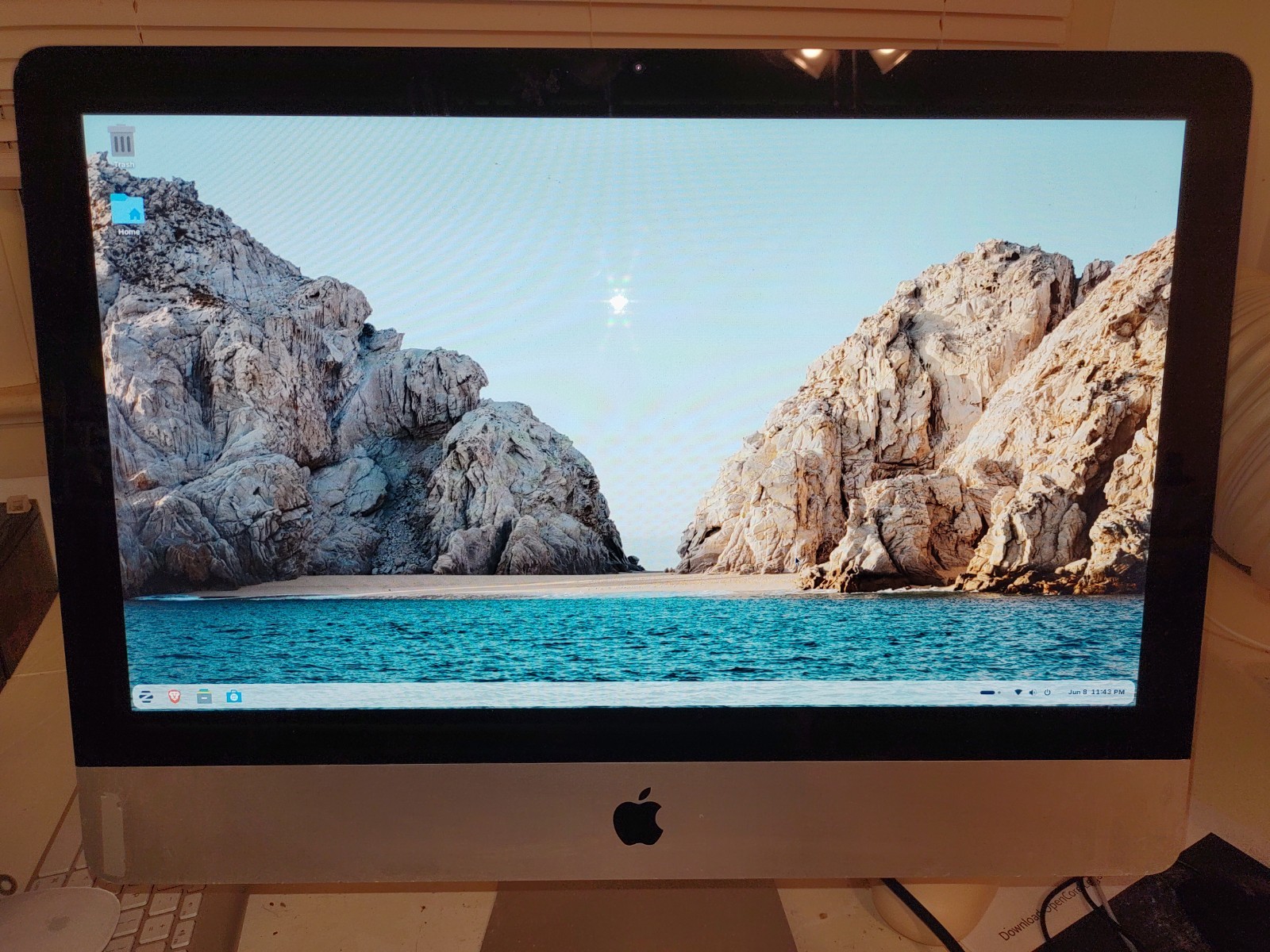Open the Zorin start menu

click(x=146, y=697)
